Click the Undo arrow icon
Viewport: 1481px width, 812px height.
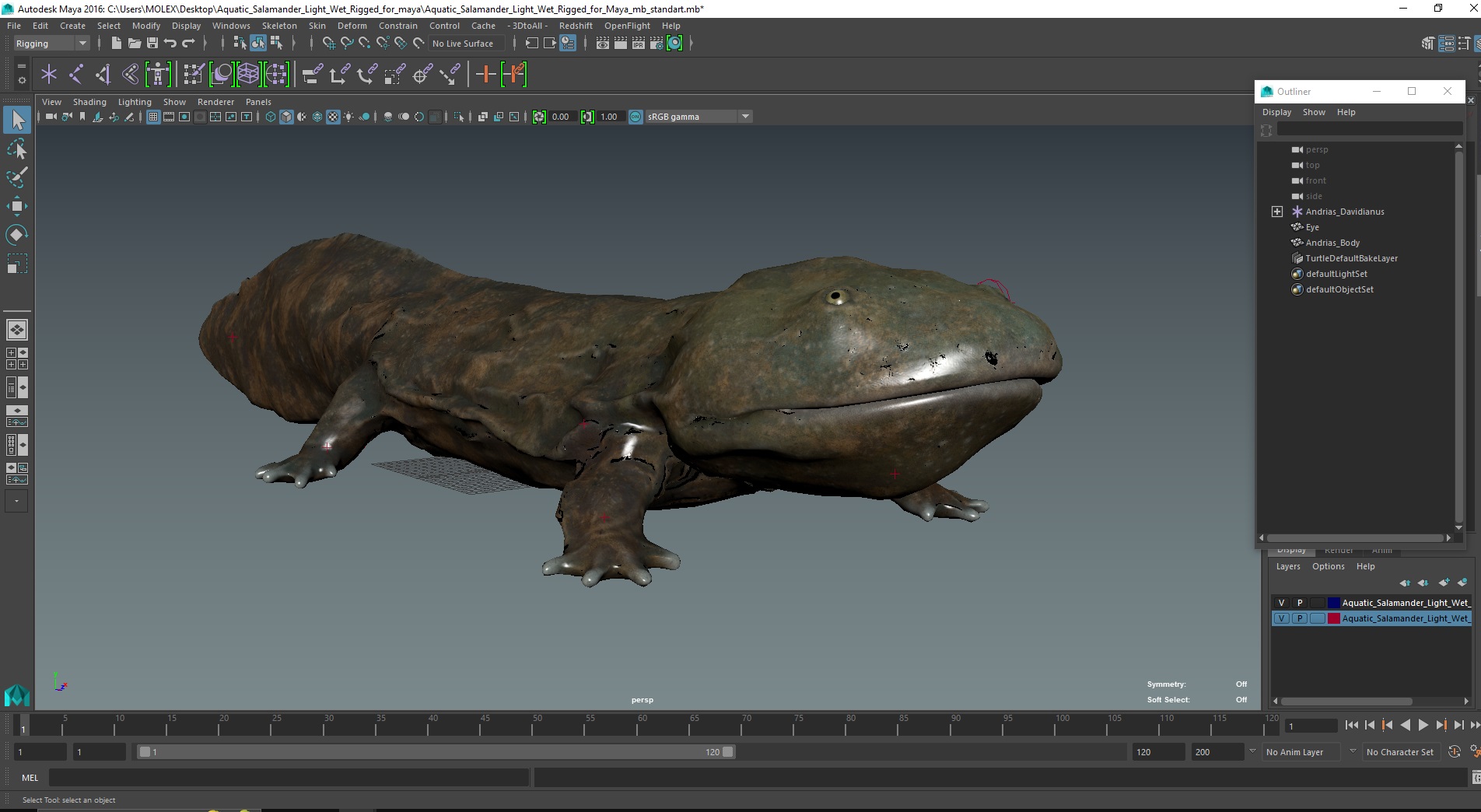coord(170,44)
